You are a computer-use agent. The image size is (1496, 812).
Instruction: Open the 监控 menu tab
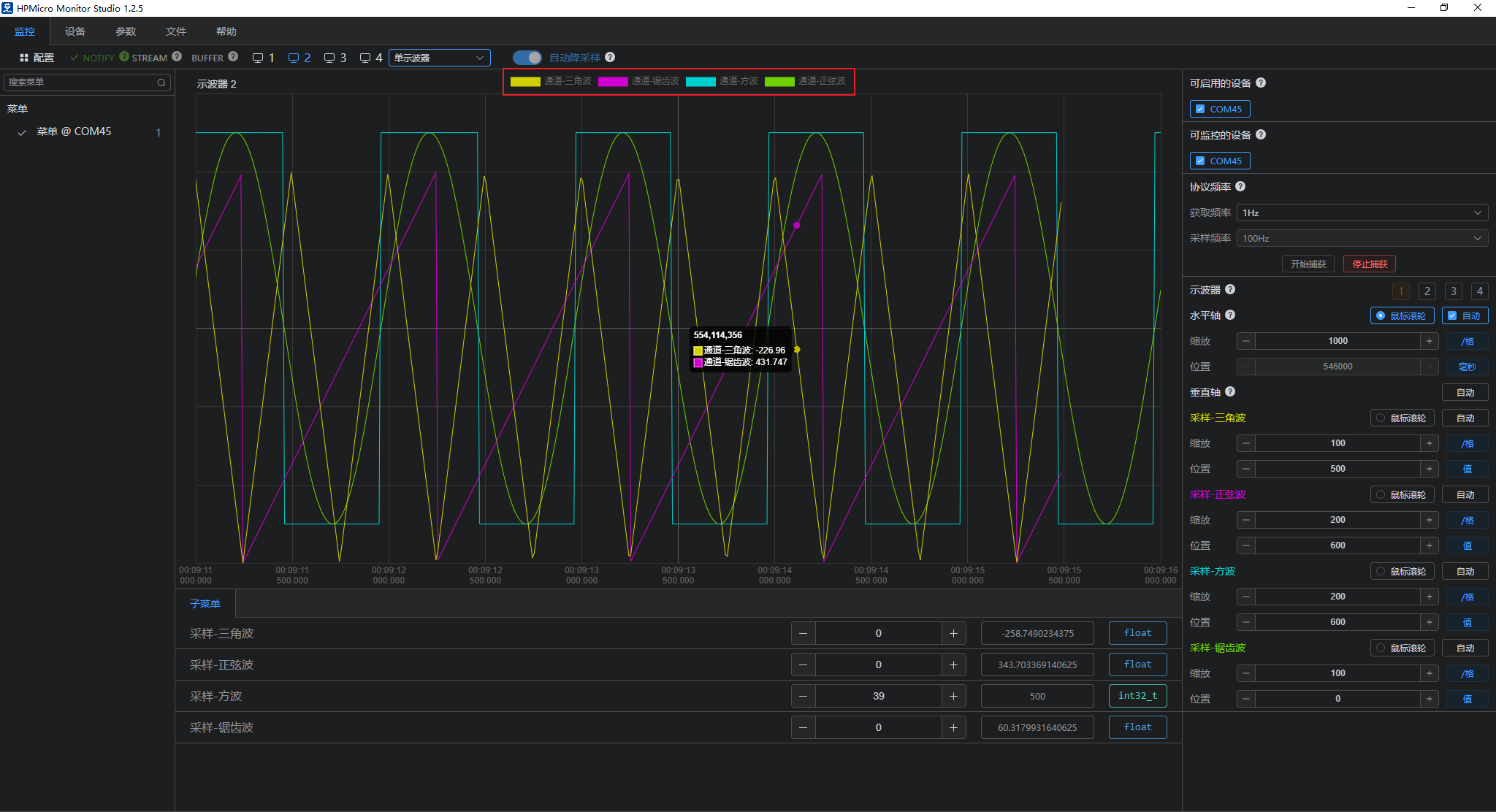click(x=25, y=31)
